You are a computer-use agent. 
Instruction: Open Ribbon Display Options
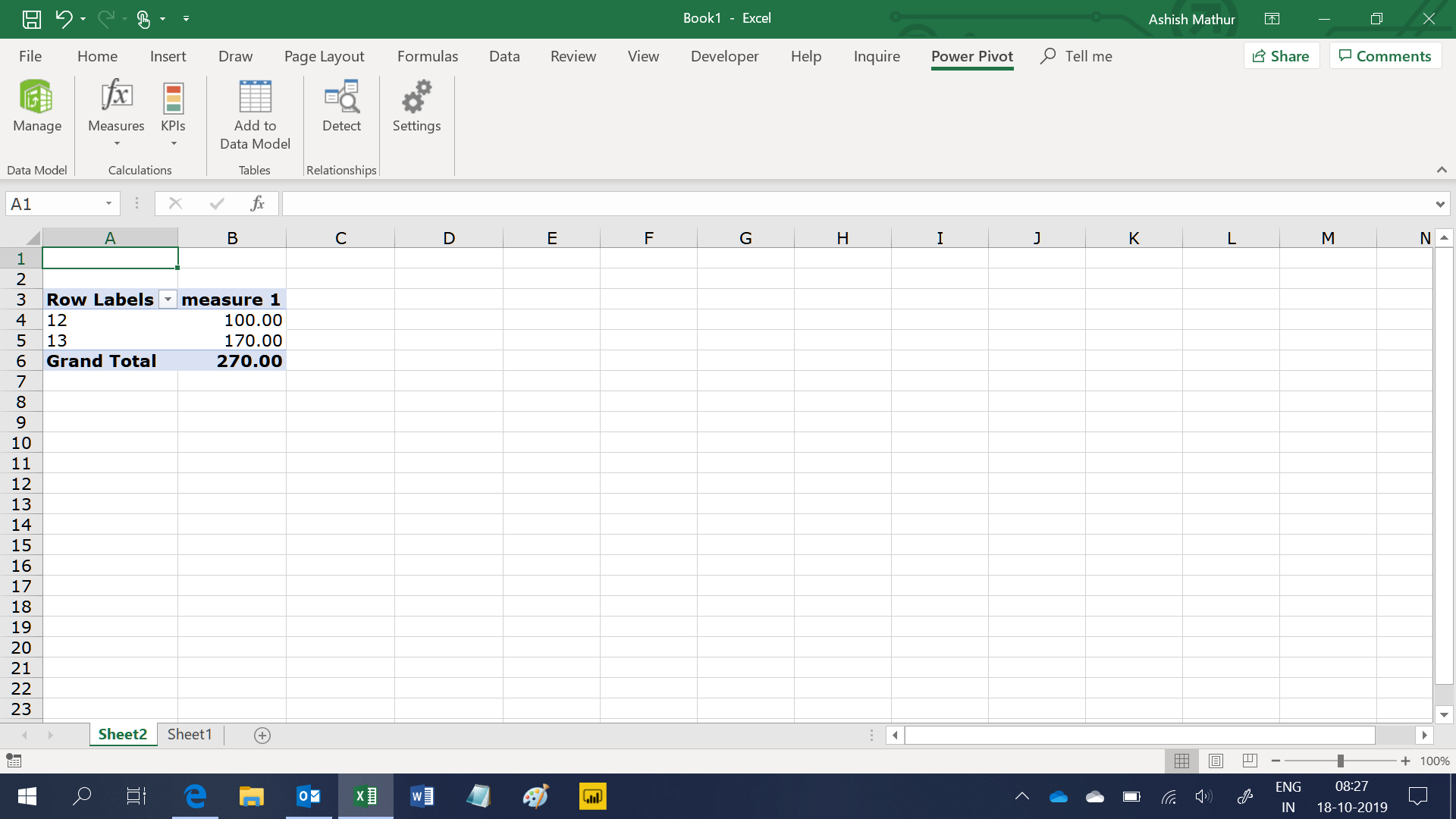tap(1272, 19)
